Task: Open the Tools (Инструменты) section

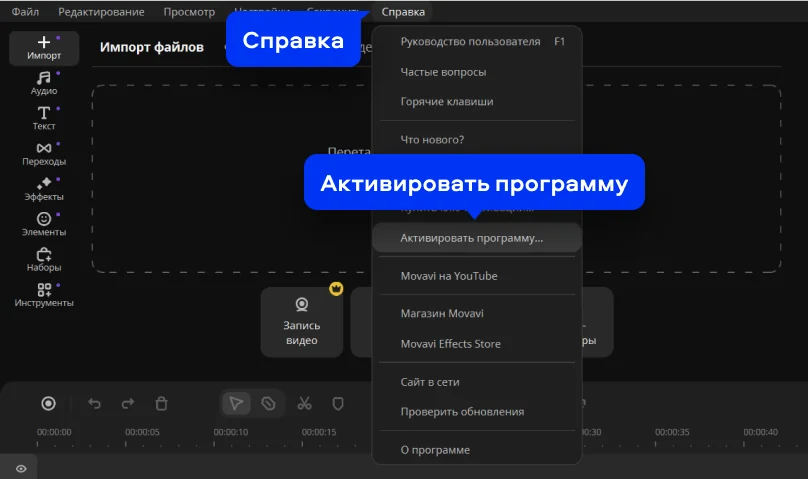Action: (44, 295)
